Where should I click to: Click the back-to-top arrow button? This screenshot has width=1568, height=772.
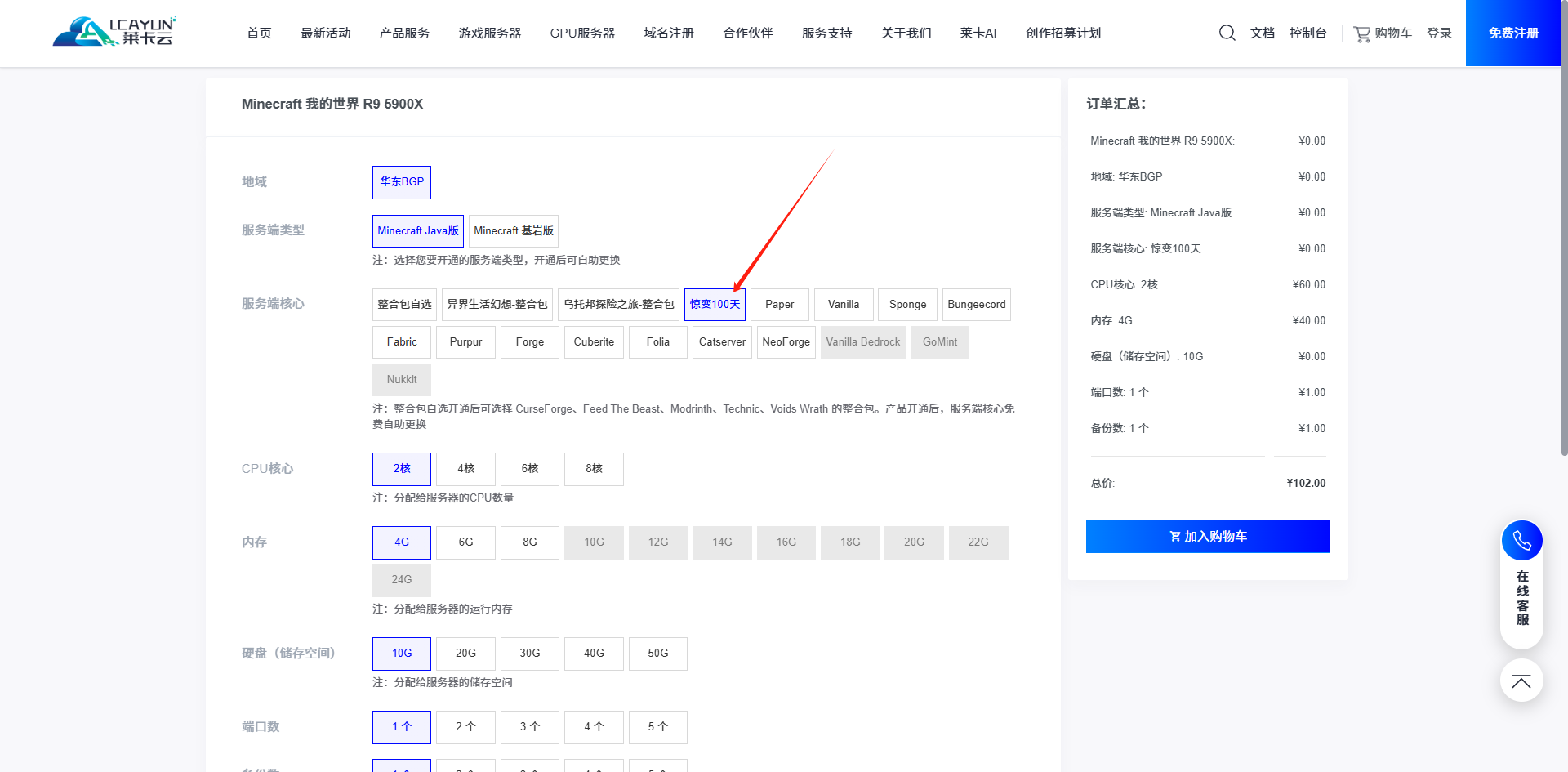1521,681
